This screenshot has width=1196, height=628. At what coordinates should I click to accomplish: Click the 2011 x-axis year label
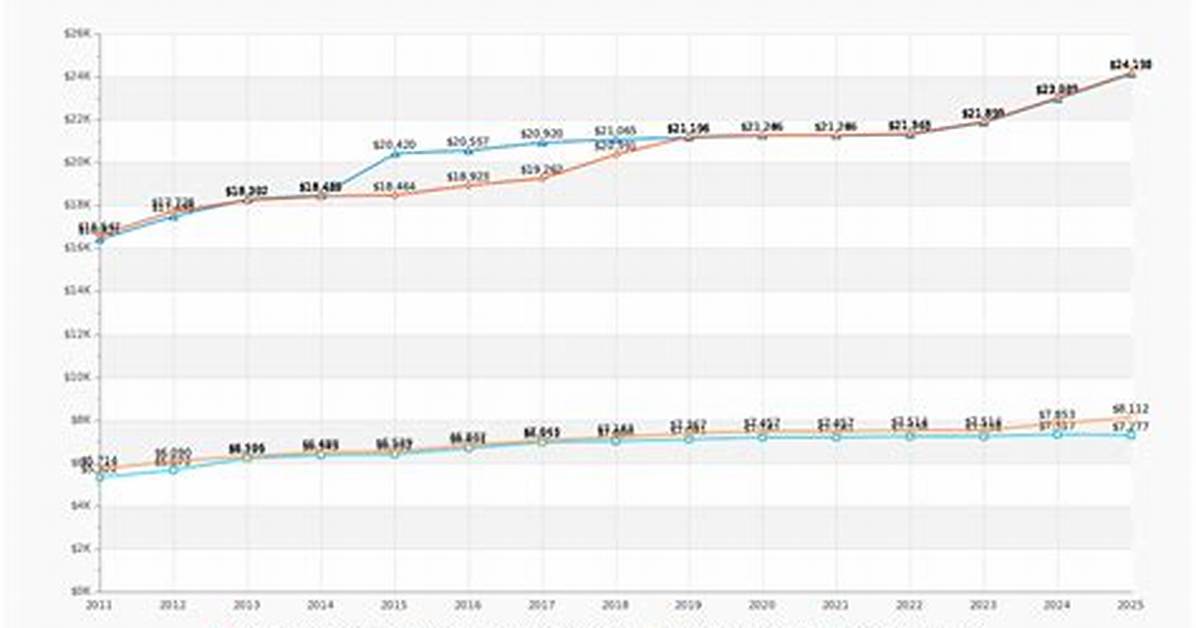coord(99,605)
